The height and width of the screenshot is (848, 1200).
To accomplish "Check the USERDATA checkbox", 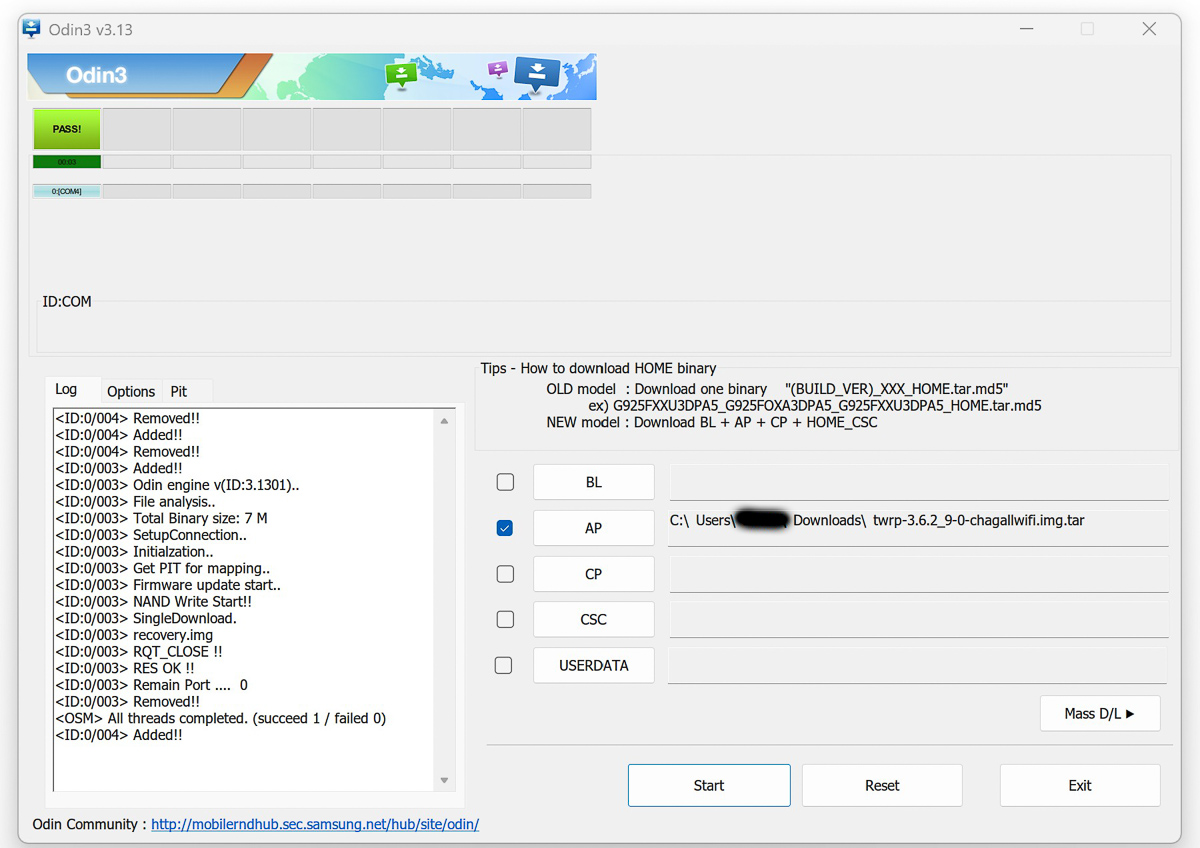I will coord(504,665).
